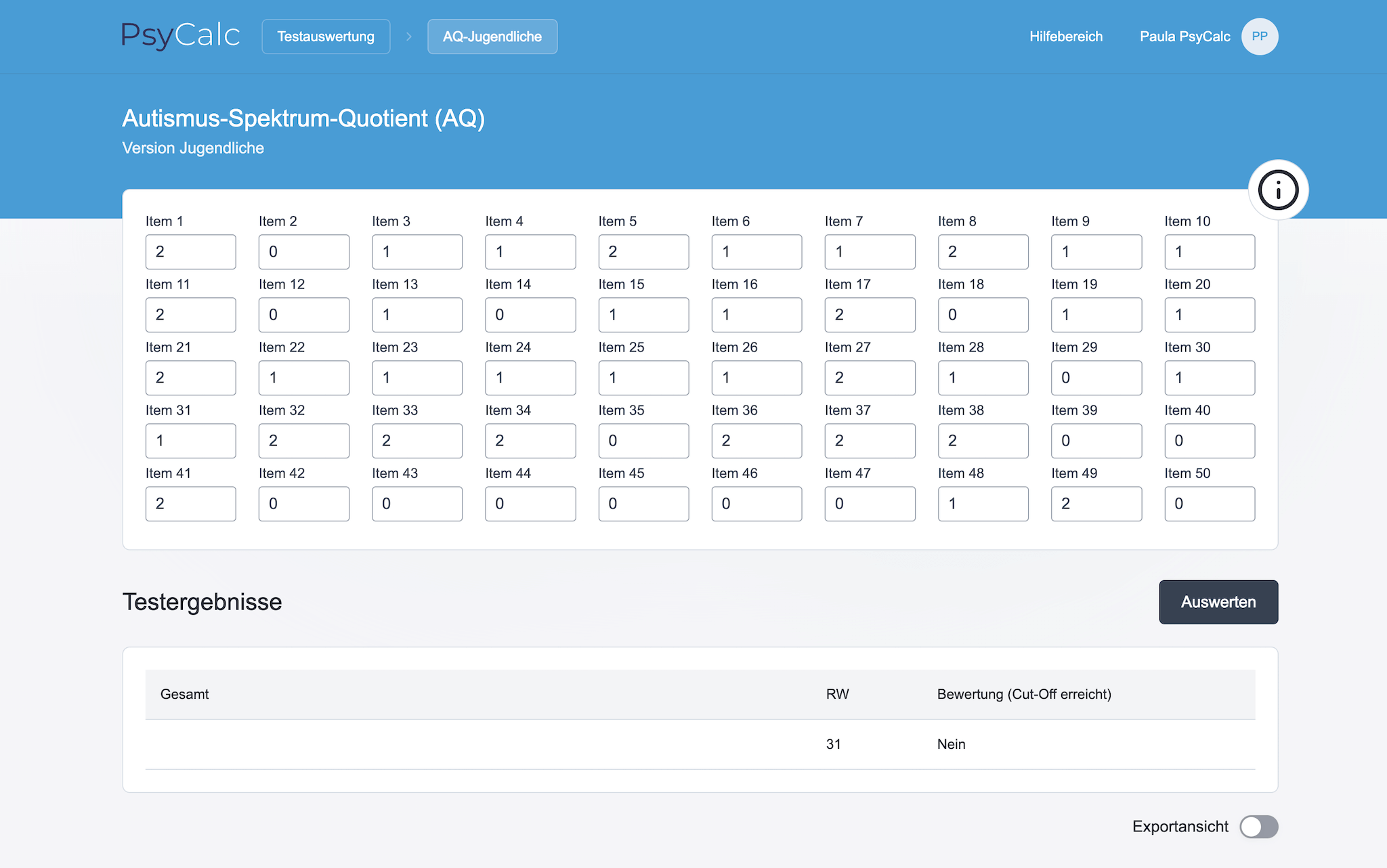Viewport: 1387px width, 868px height.
Task: Toggle the Exportansicht switch
Action: tap(1258, 827)
